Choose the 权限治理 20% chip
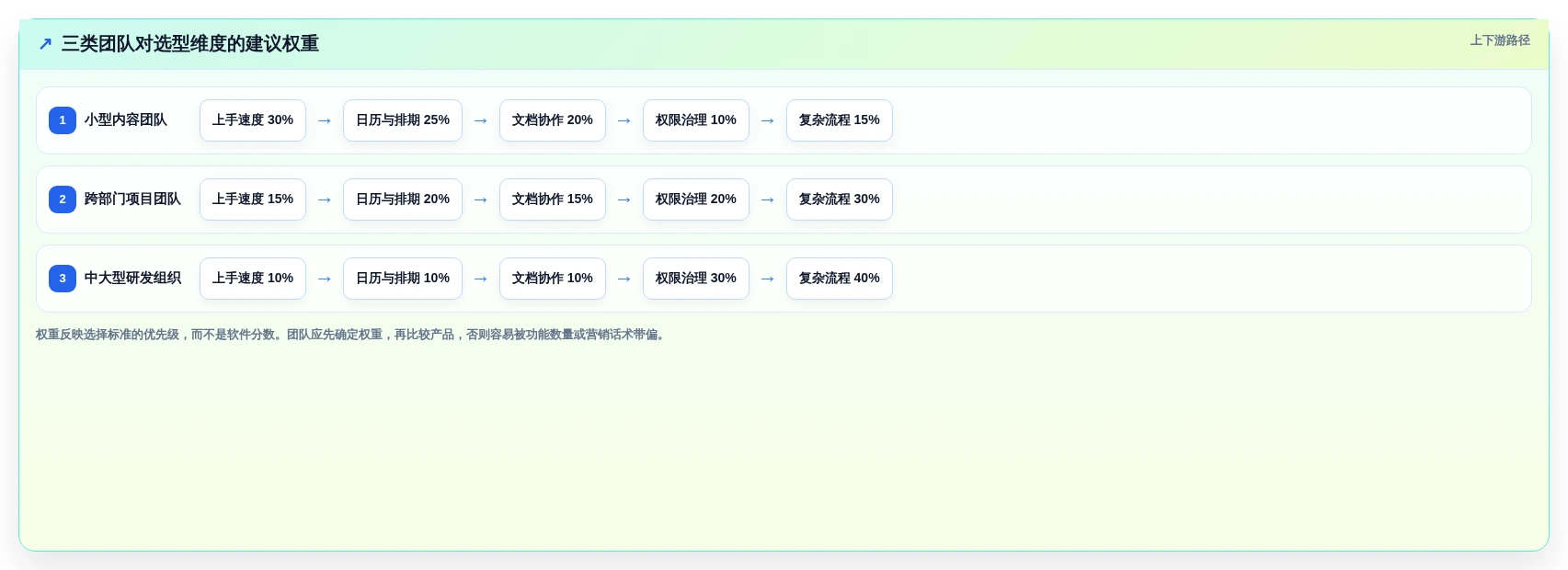 696,199
